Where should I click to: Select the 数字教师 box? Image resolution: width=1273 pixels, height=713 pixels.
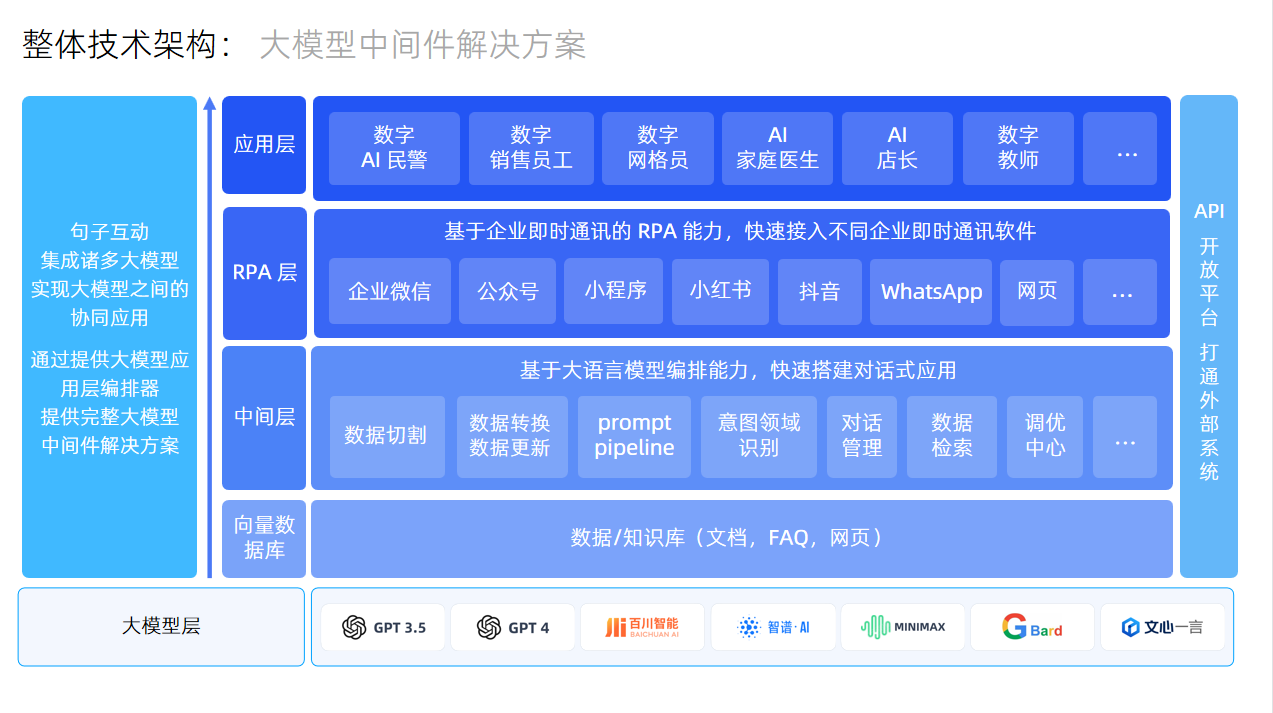coord(1018,148)
